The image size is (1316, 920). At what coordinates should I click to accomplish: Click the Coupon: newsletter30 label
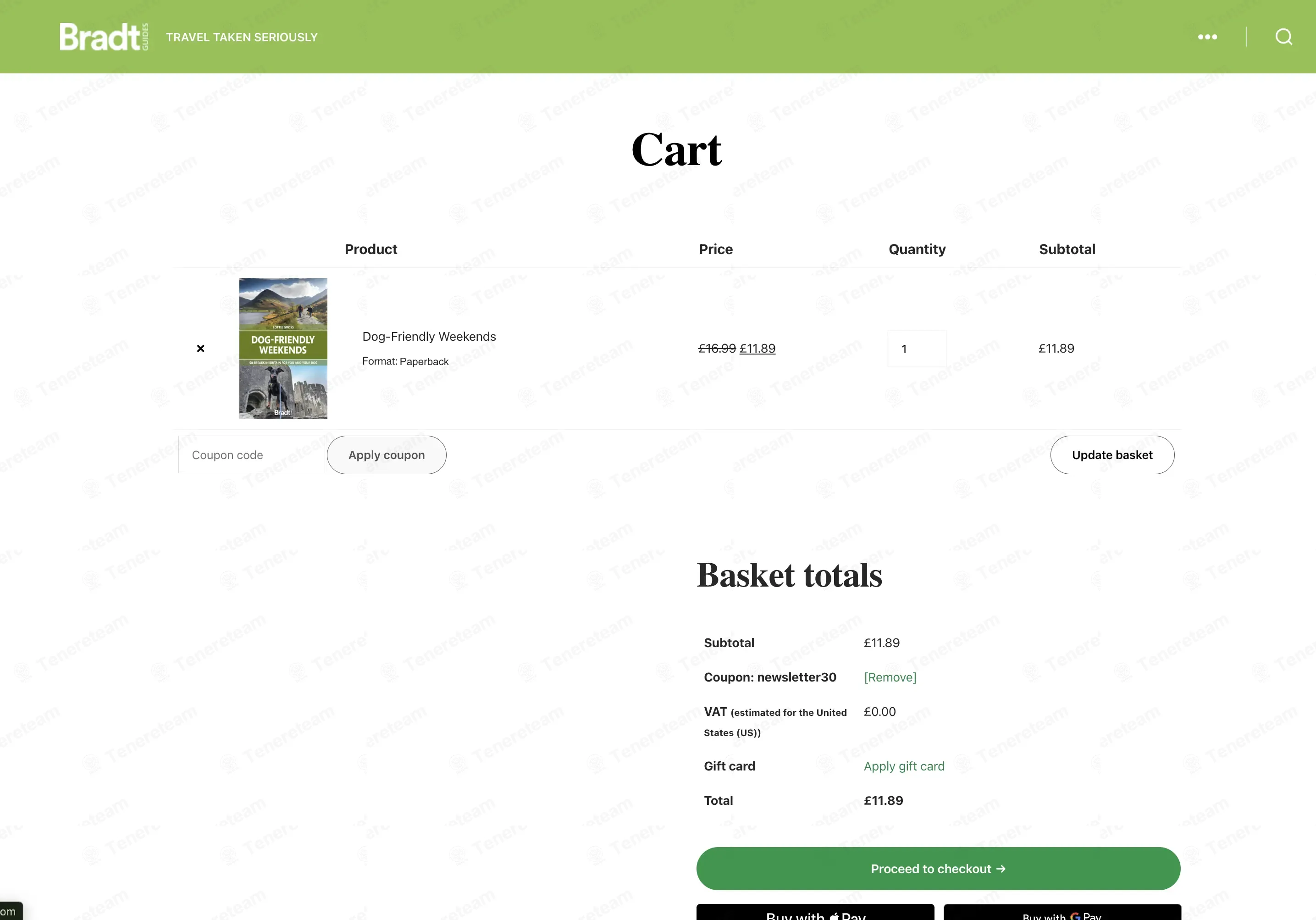[x=770, y=677]
